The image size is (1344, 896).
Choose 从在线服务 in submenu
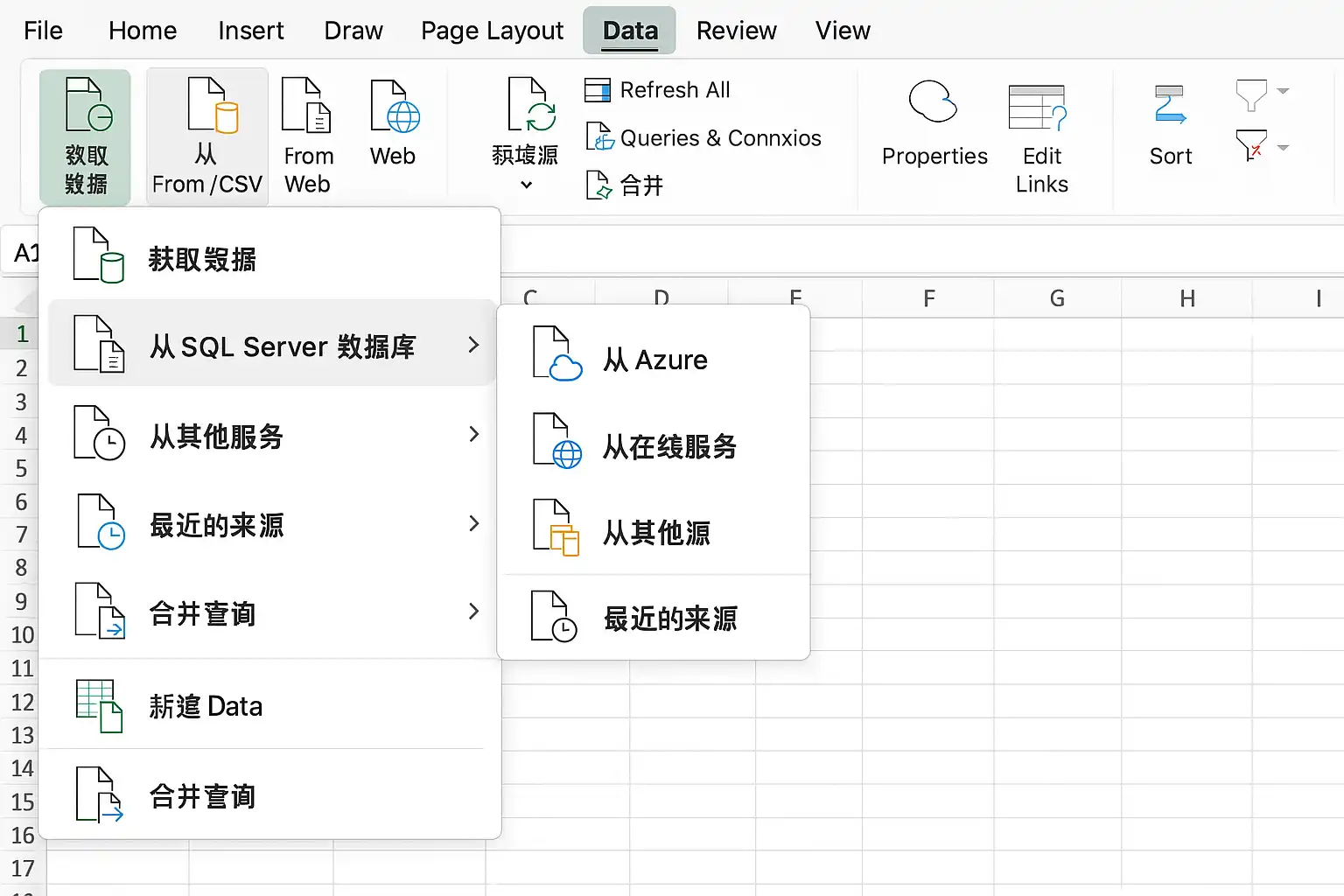(x=653, y=445)
